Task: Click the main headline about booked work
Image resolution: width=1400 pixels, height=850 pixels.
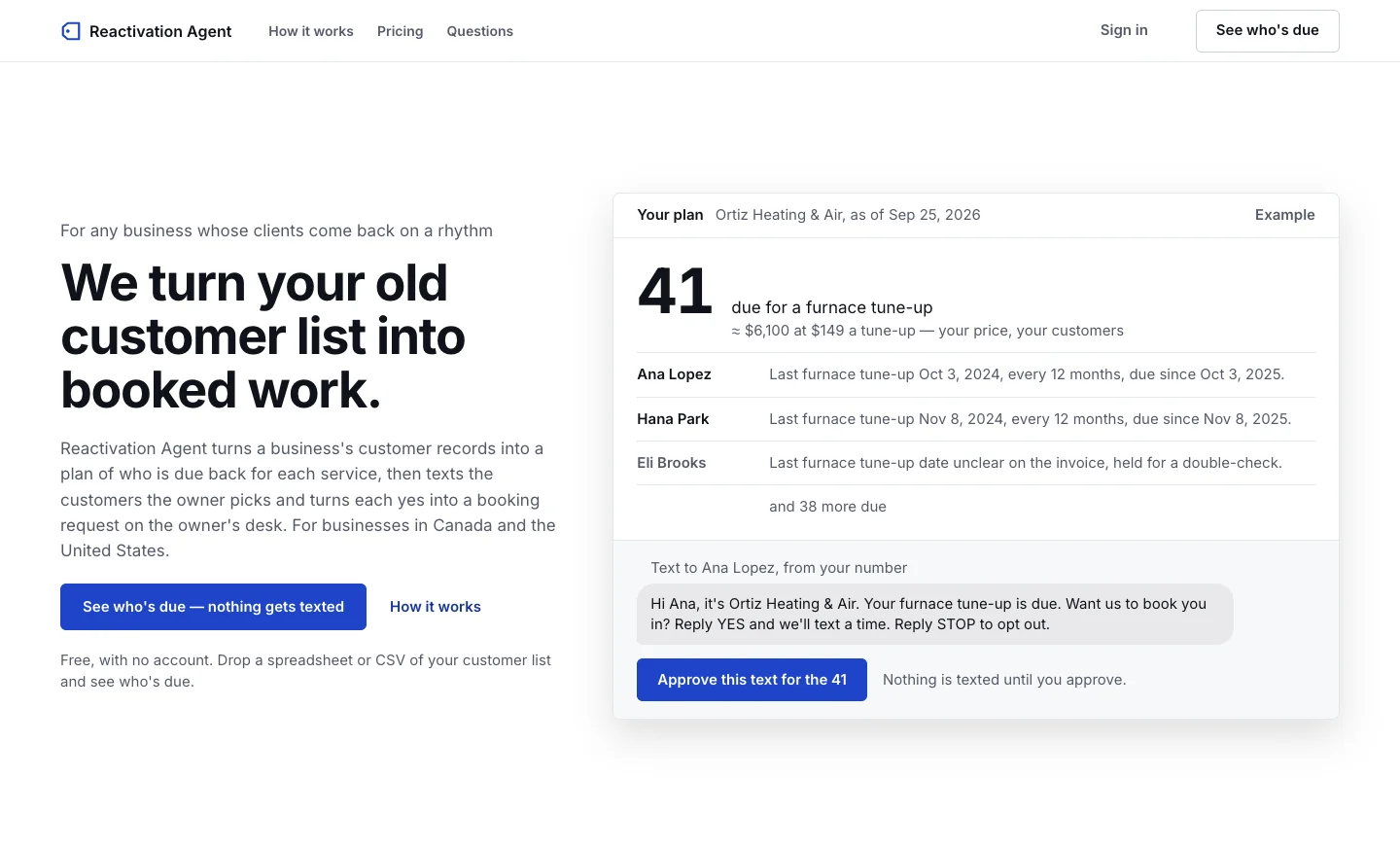Action: click(x=263, y=336)
